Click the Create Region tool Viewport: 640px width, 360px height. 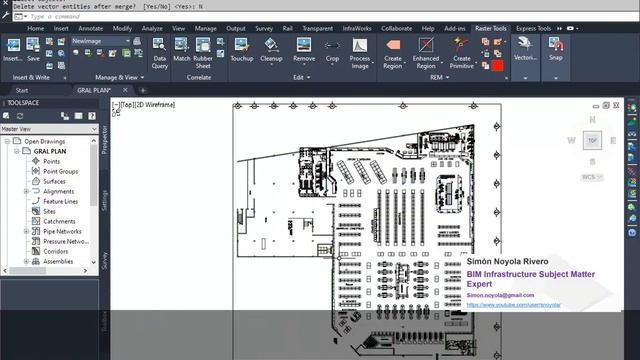(x=393, y=53)
